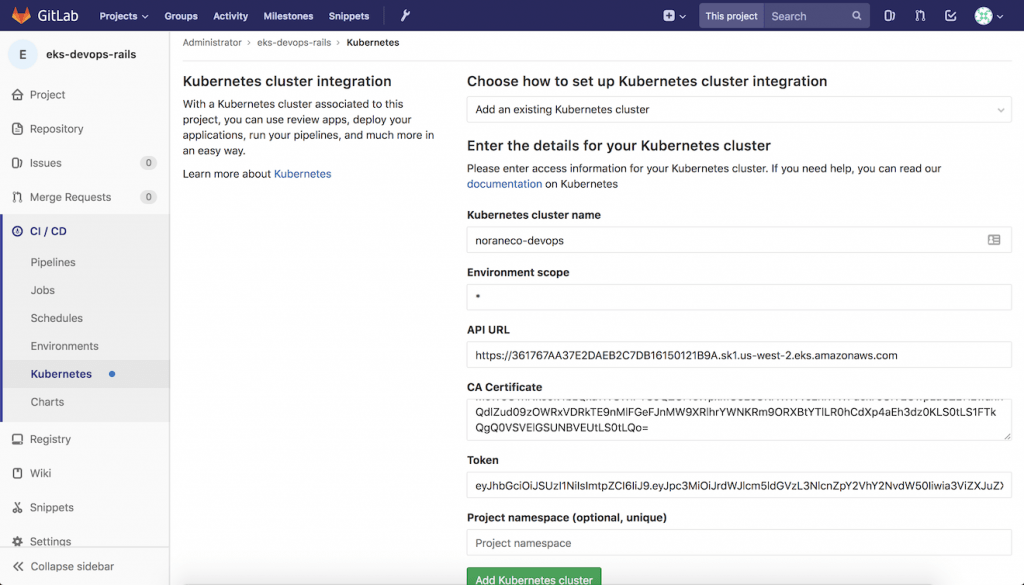The width and height of the screenshot is (1024, 585).
Task: Click the eks-devops-rails project name in sidebar
Action: [x=91, y=54]
